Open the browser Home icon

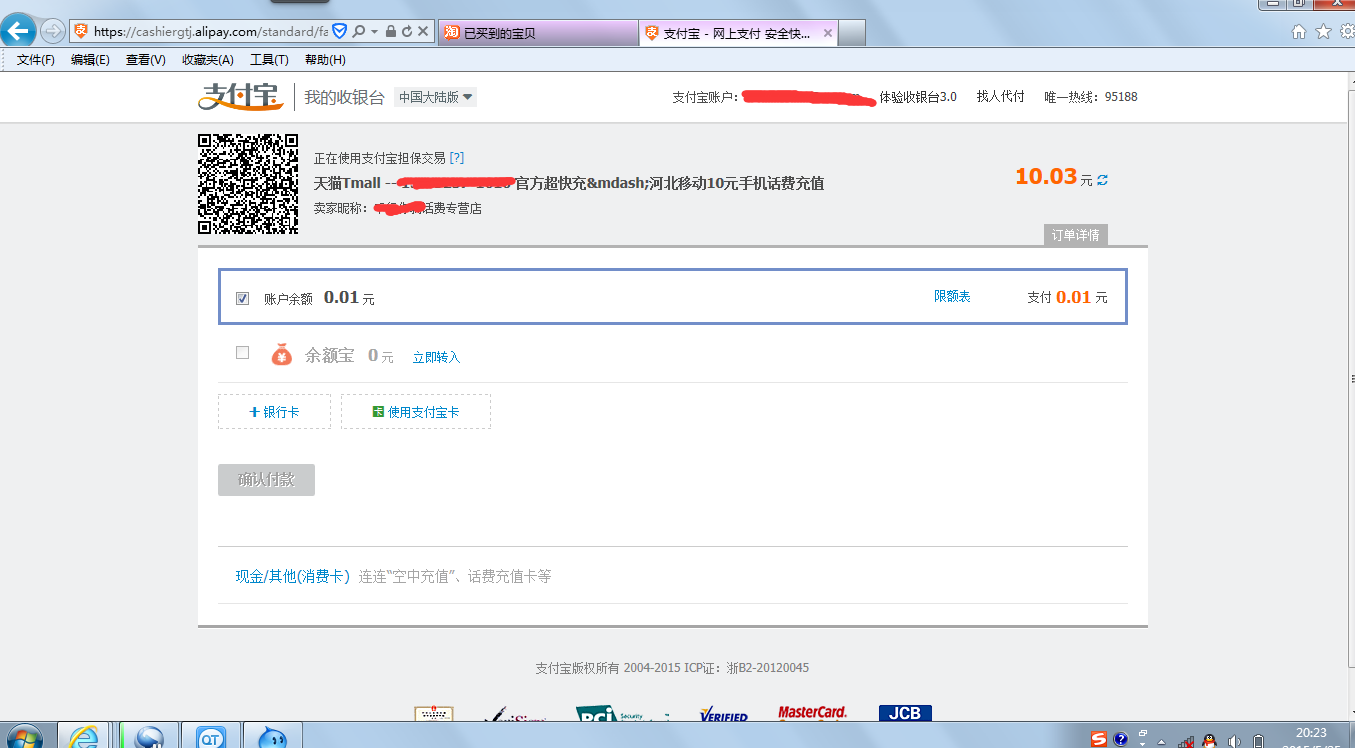pos(1299,32)
